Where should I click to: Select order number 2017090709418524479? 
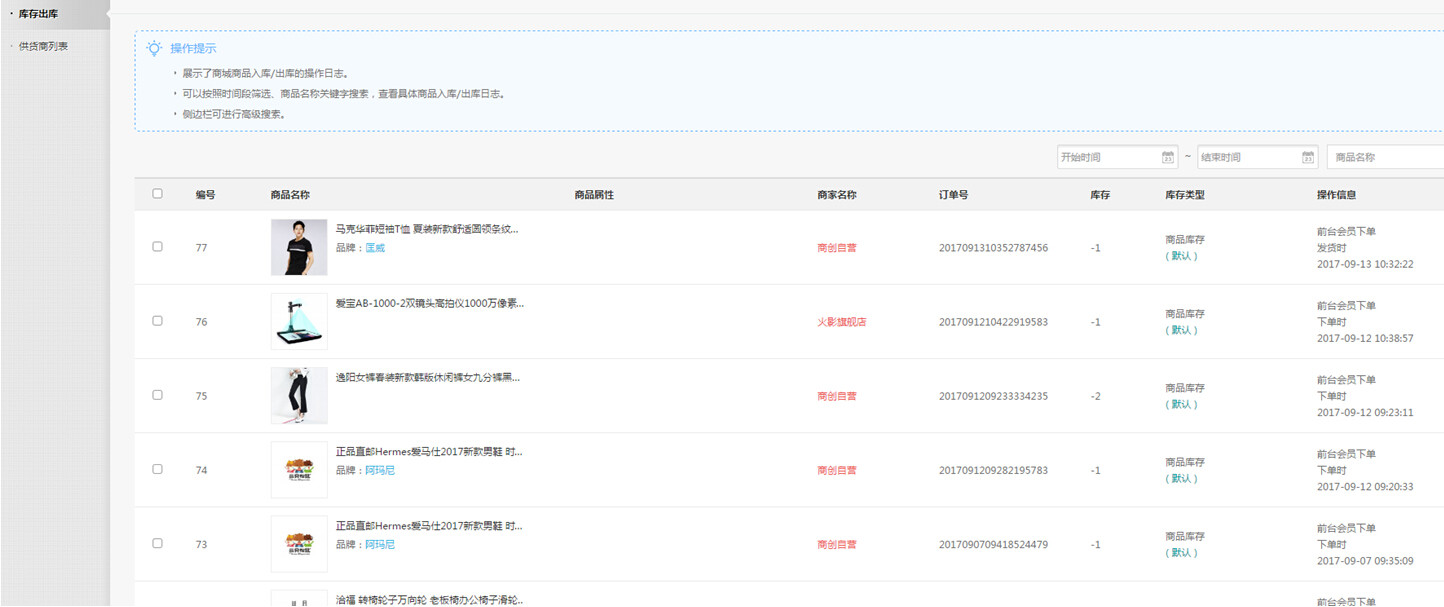tap(993, 544)
